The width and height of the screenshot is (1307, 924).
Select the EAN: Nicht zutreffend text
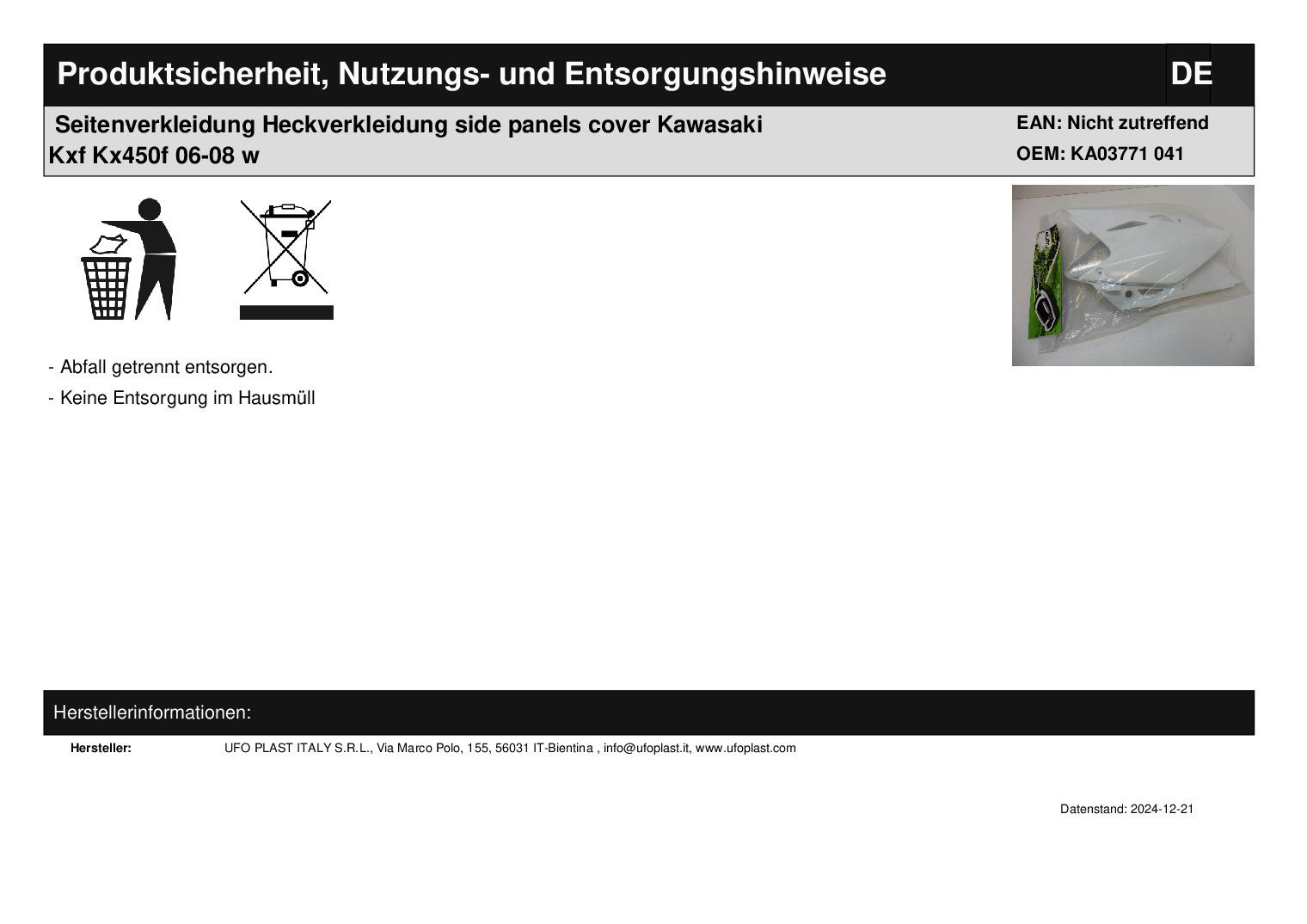[1113, 123]
